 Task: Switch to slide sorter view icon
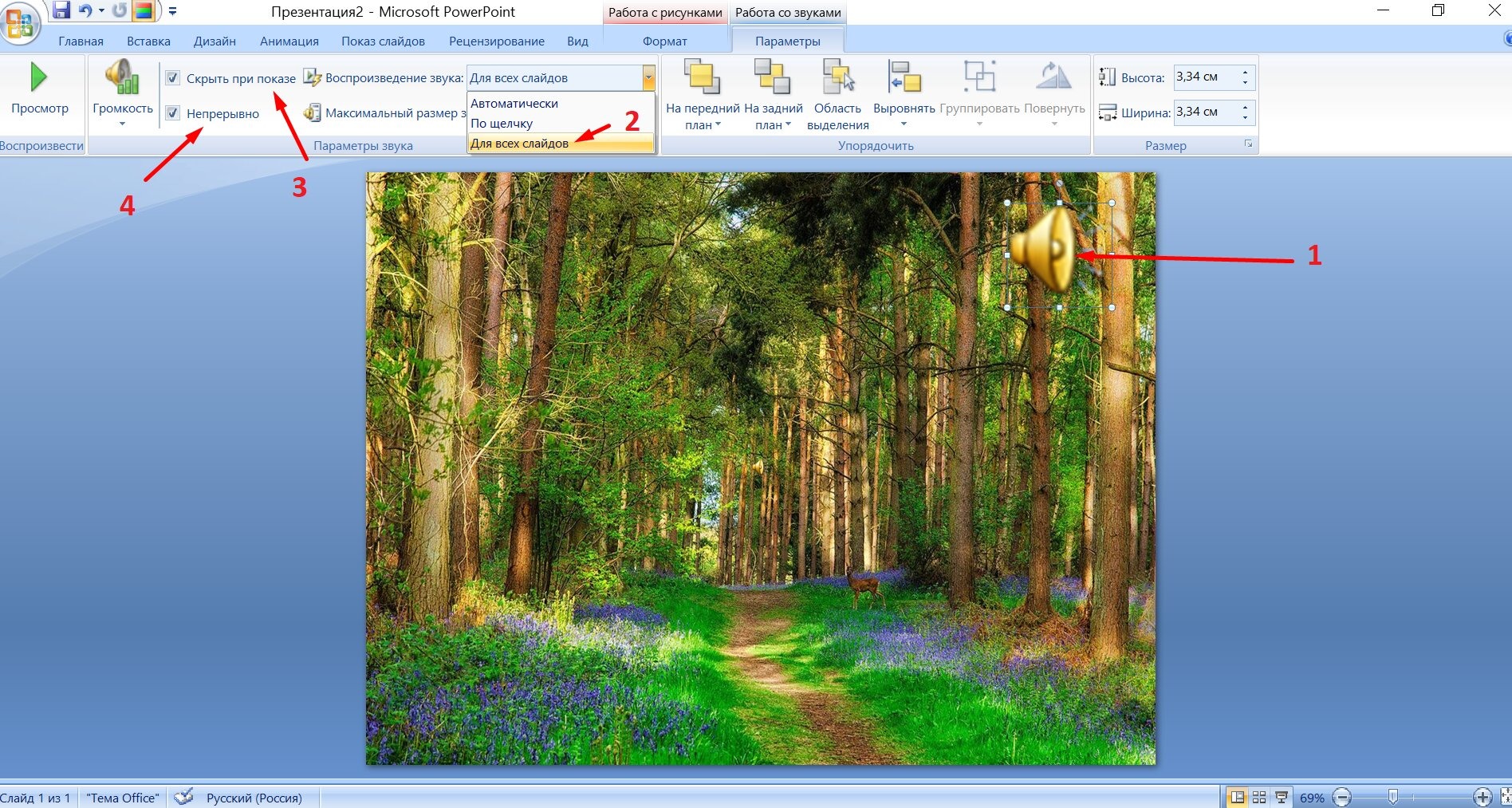point(1259,797)
